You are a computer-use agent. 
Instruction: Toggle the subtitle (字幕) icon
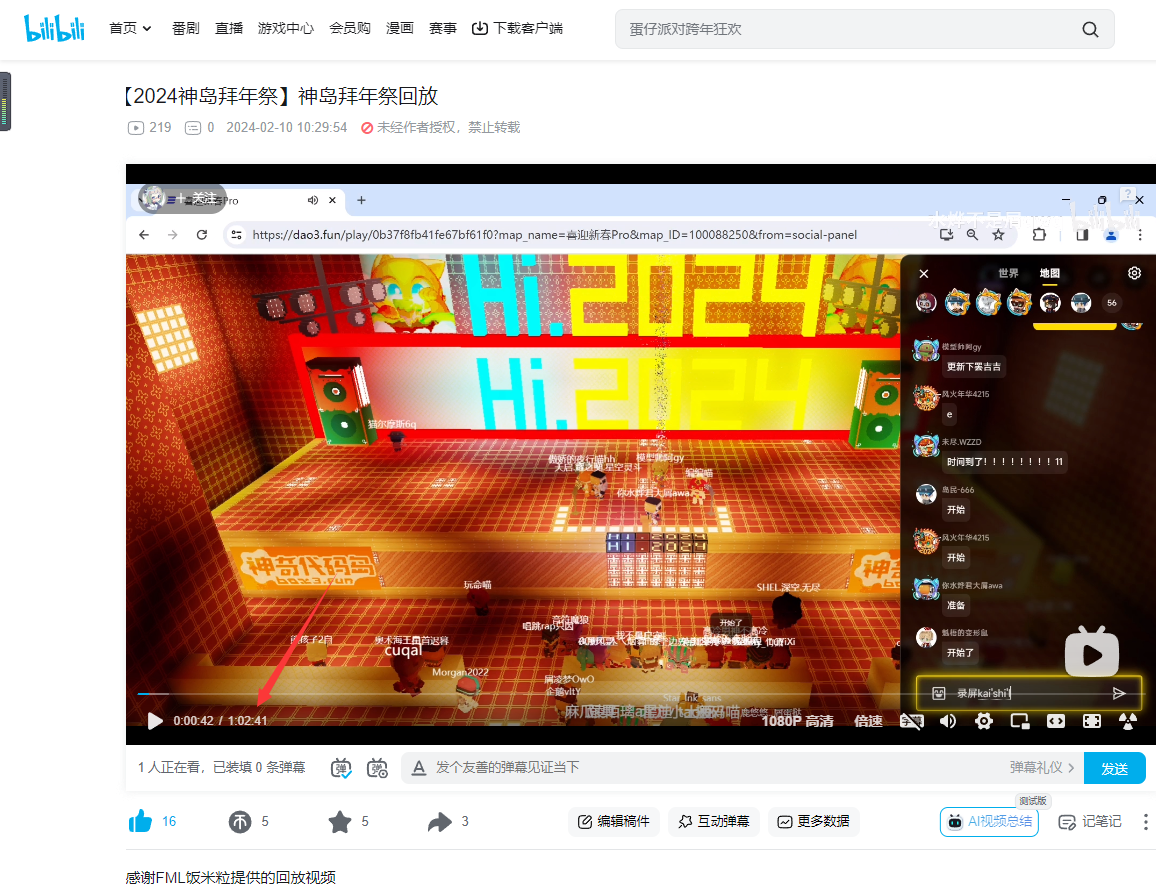tap(911, 720)
